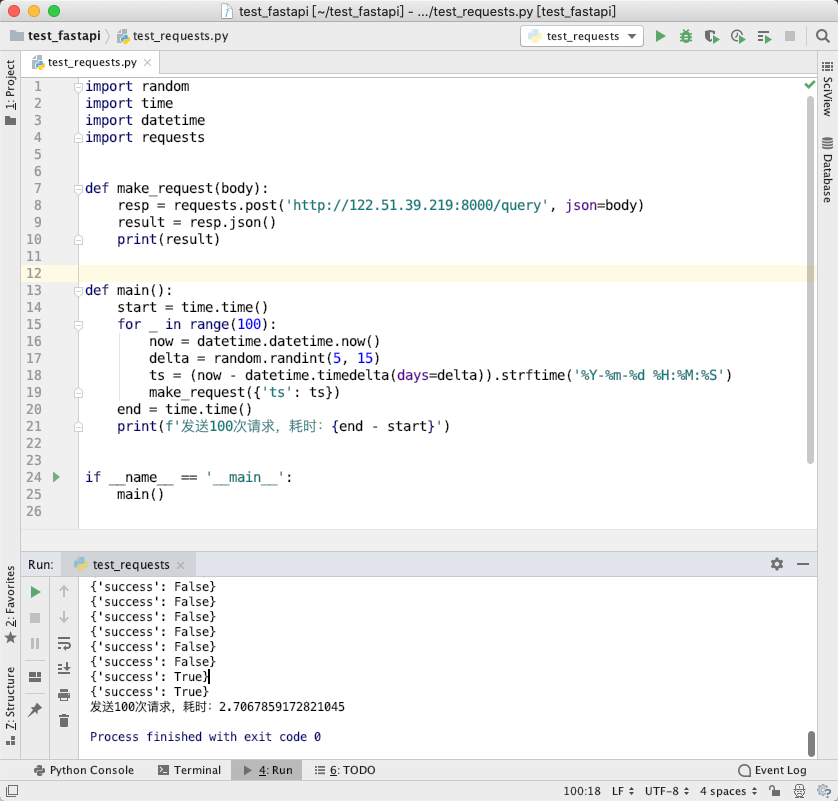Click cursor position 100:18 in status bar
This screenshot has height=801, width=838.
(581, 791)
